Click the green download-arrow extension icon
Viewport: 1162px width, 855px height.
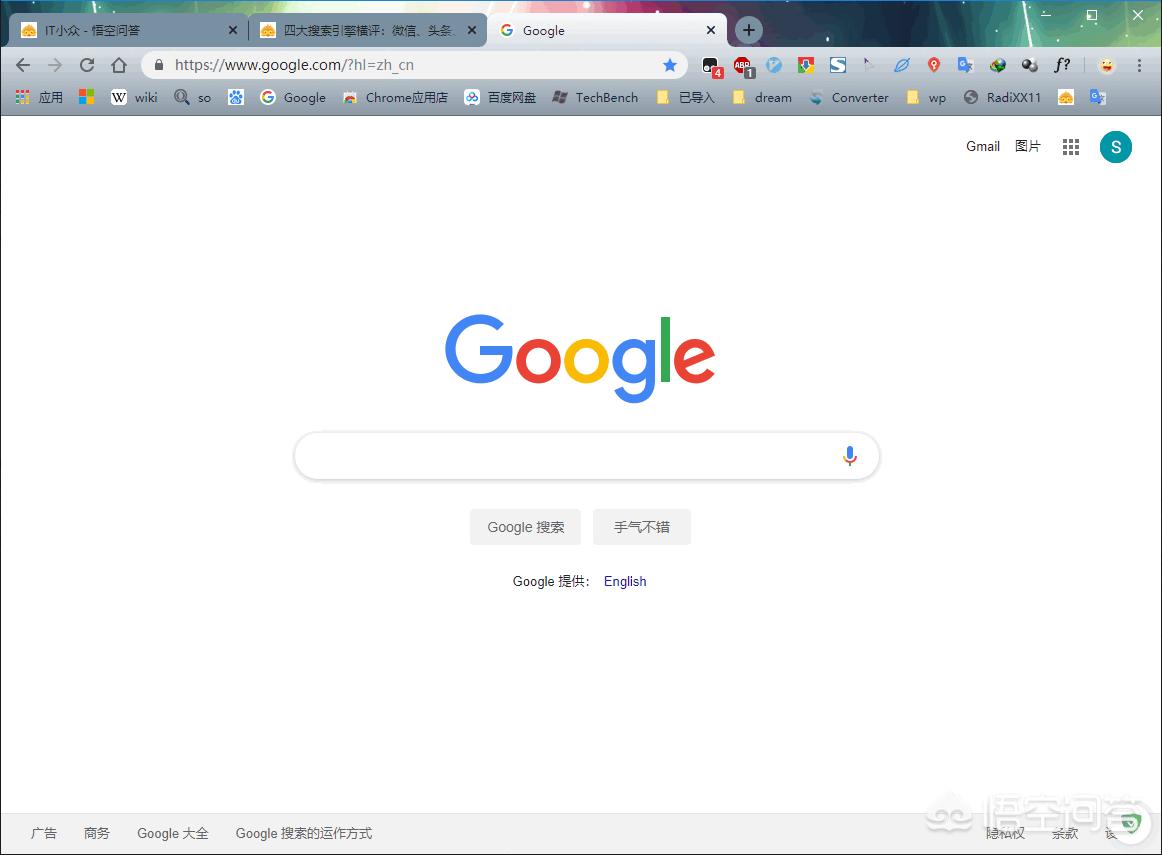pyautogui.click(x=806, y=65)
